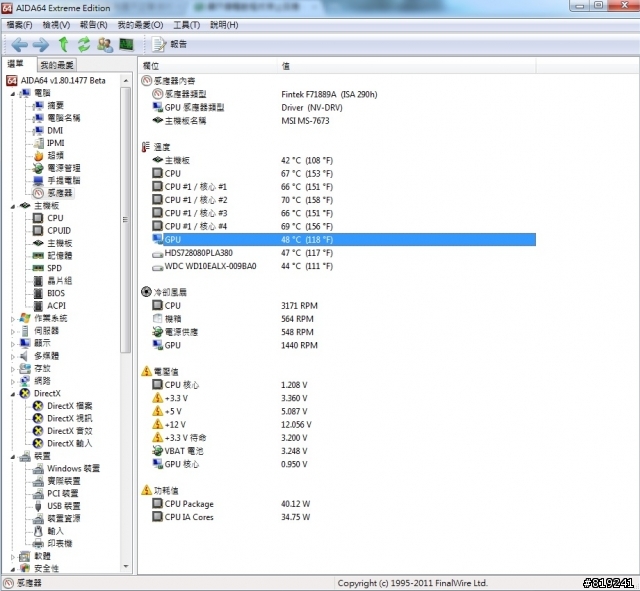640x591 pixels.
Task: Click the BIOS chip icon in tree
Action: 38,293
